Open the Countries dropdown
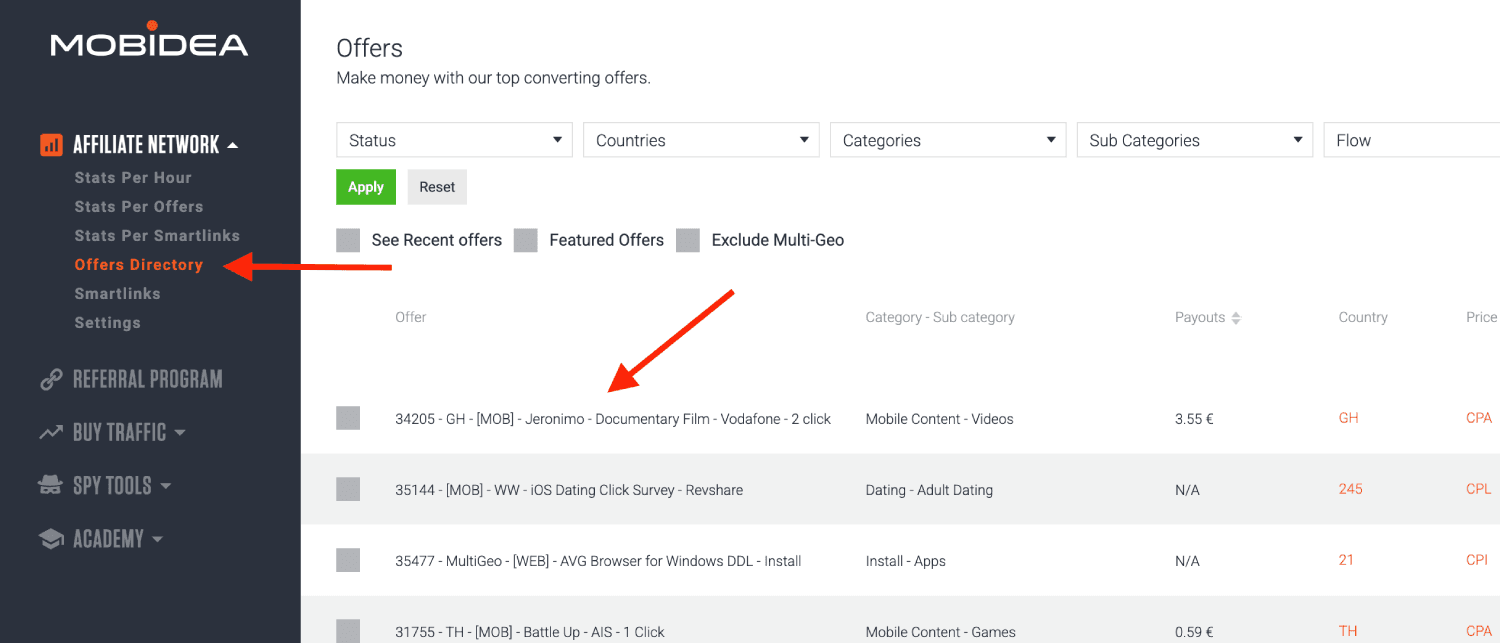The height and width of the screenshot is (643, 1500). tap(701, 140)
